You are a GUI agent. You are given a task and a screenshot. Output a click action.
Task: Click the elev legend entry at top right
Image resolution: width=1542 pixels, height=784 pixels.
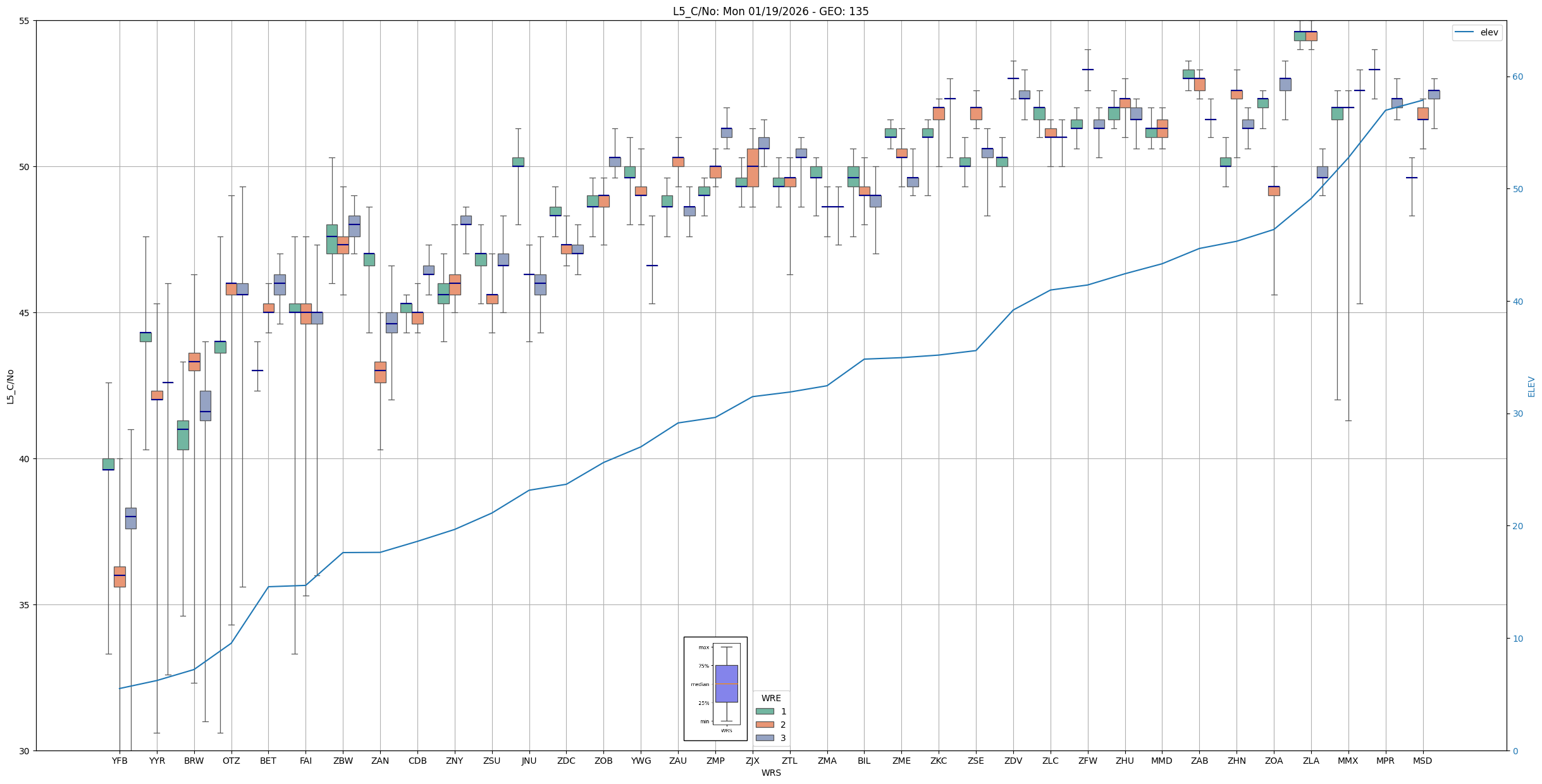1476,32
